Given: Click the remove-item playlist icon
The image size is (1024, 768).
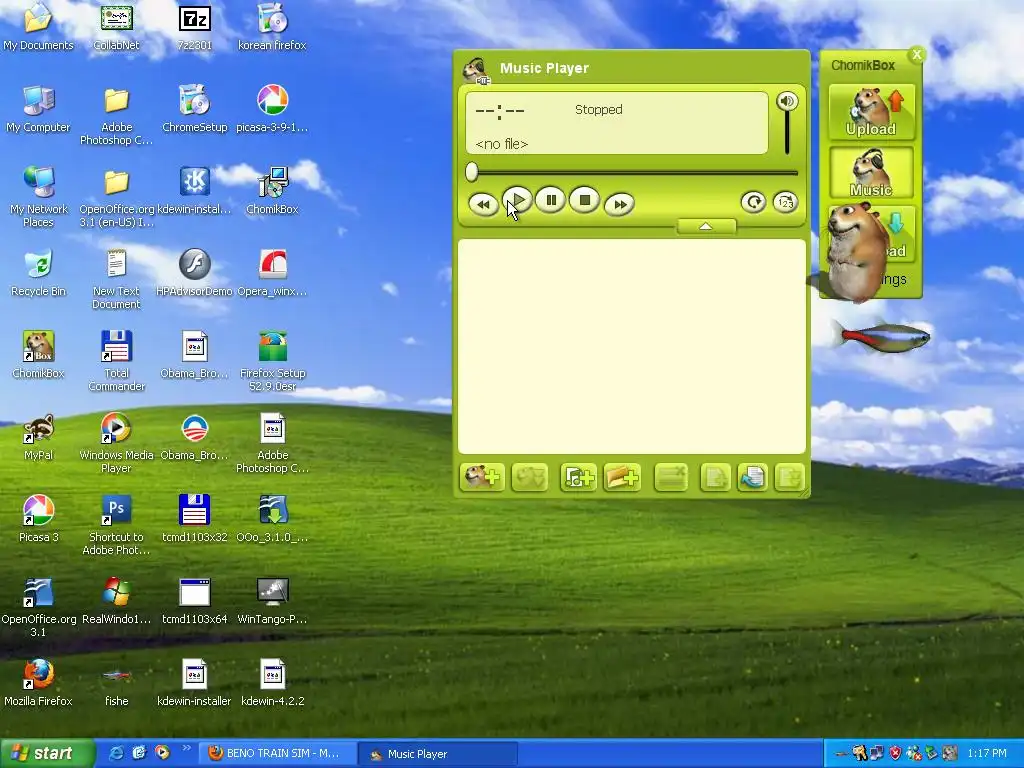Looking at the screenshot, I should tap(671, 477).
